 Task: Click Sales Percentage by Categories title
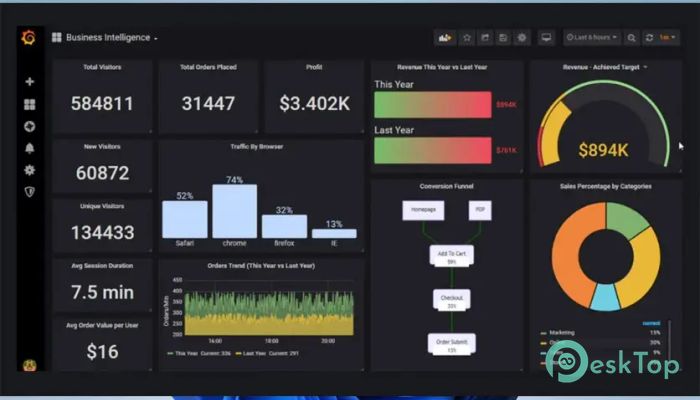tap(606, 186)
